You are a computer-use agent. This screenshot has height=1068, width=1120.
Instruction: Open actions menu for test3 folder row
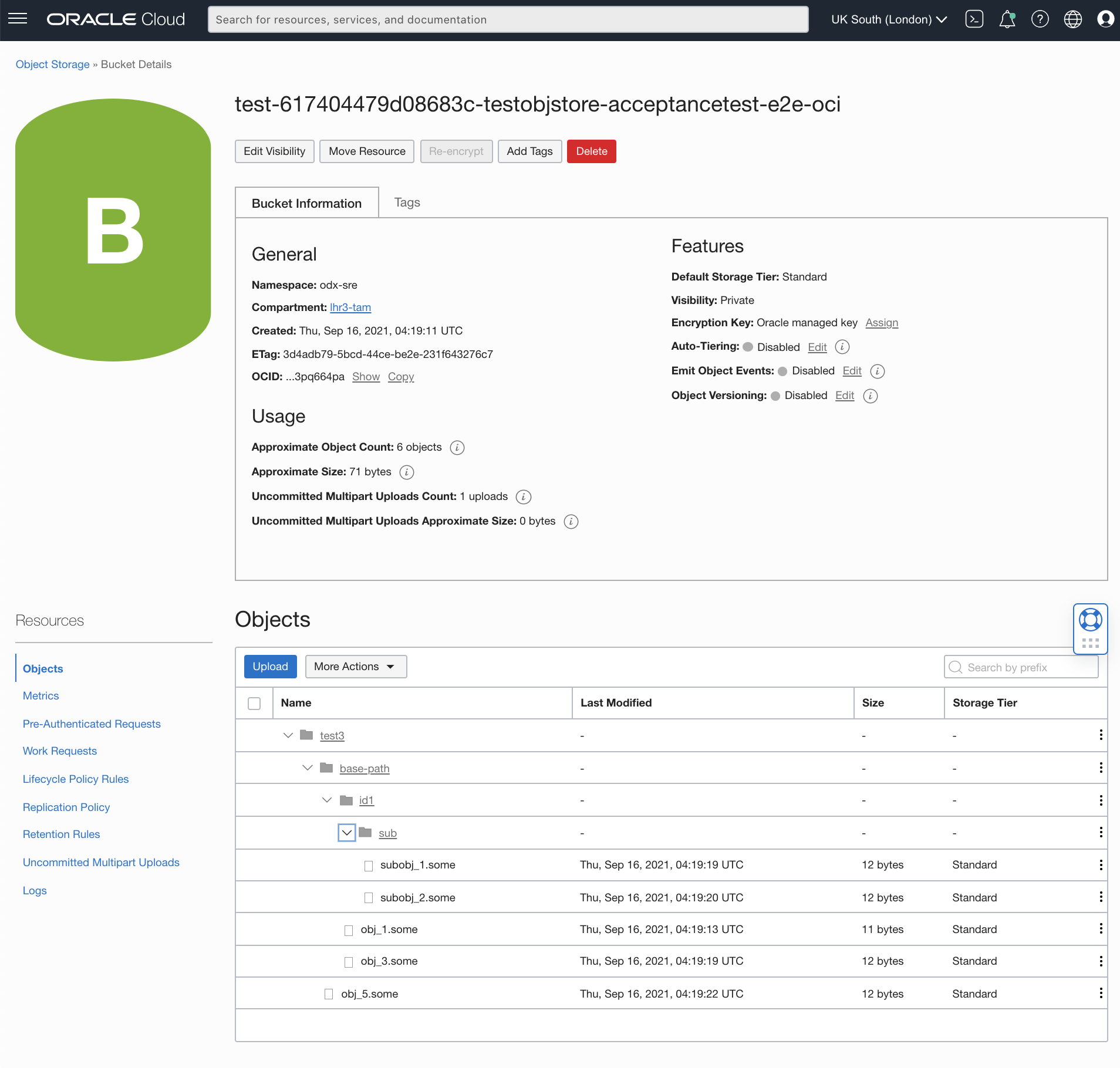1101,735
